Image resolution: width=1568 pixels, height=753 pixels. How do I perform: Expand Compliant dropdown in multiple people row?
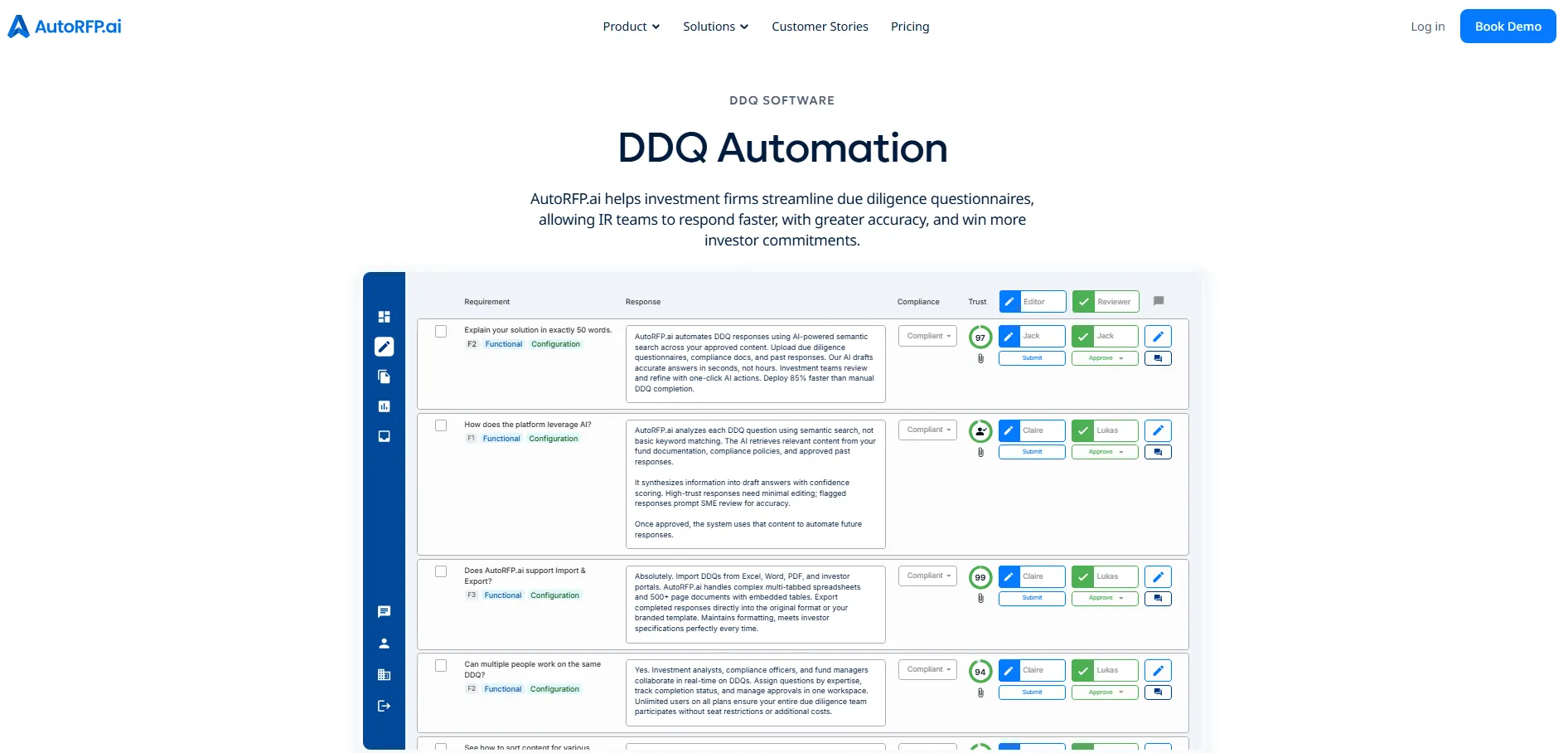point(928,669)
